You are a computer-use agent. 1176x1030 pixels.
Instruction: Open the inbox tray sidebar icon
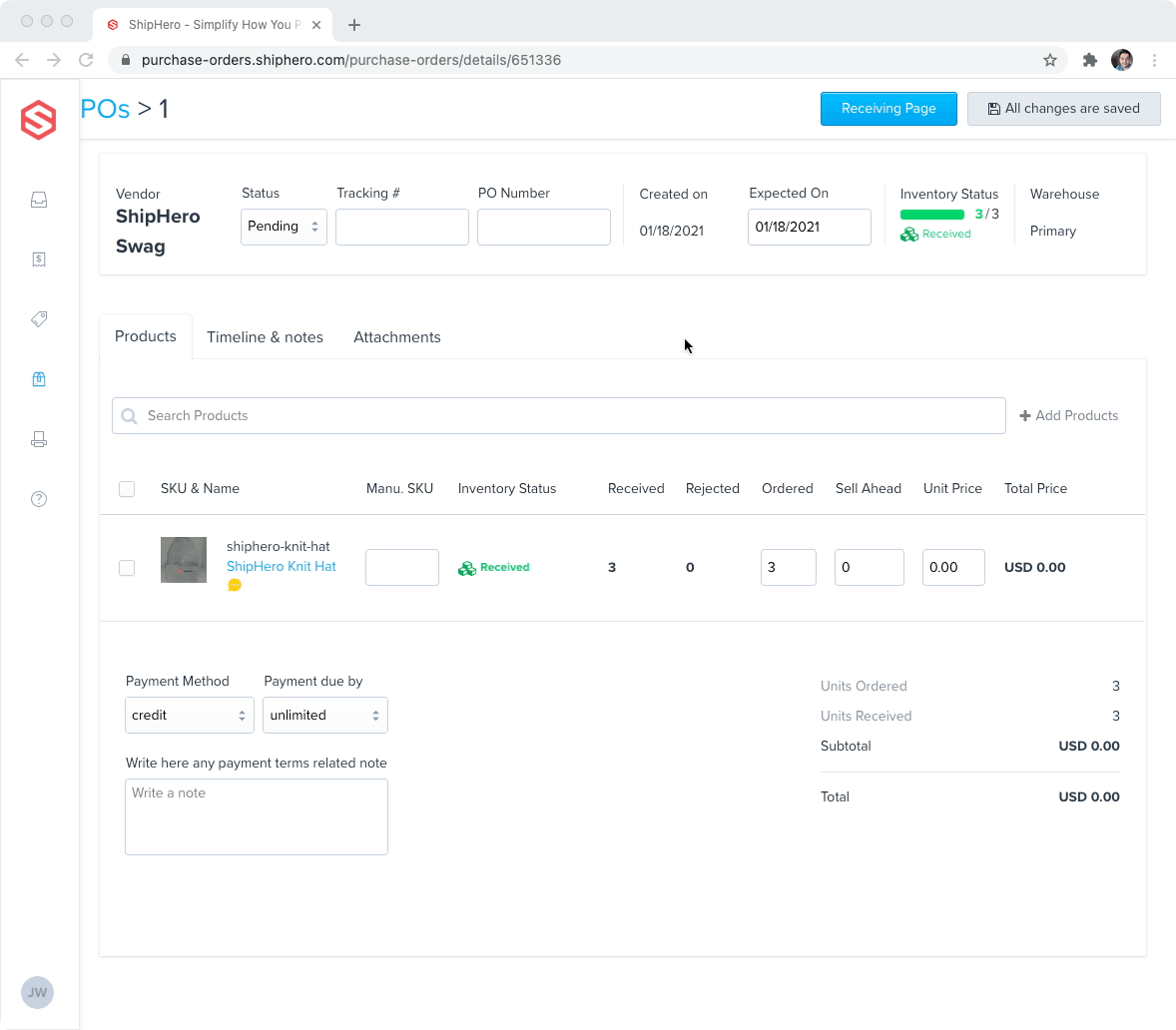[39, 200]
